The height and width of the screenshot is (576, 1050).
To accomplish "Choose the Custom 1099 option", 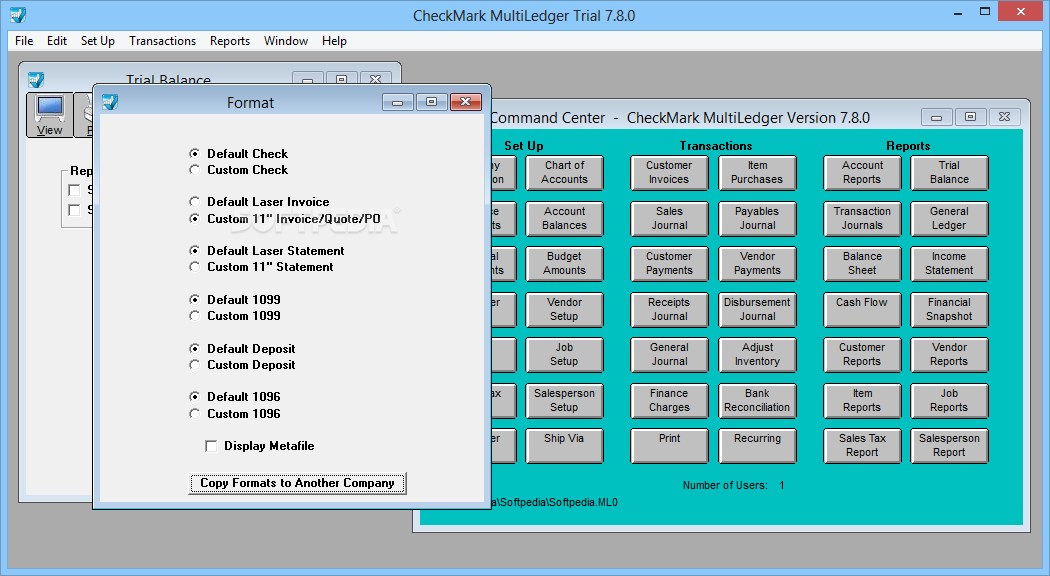I will click(194, 315).
